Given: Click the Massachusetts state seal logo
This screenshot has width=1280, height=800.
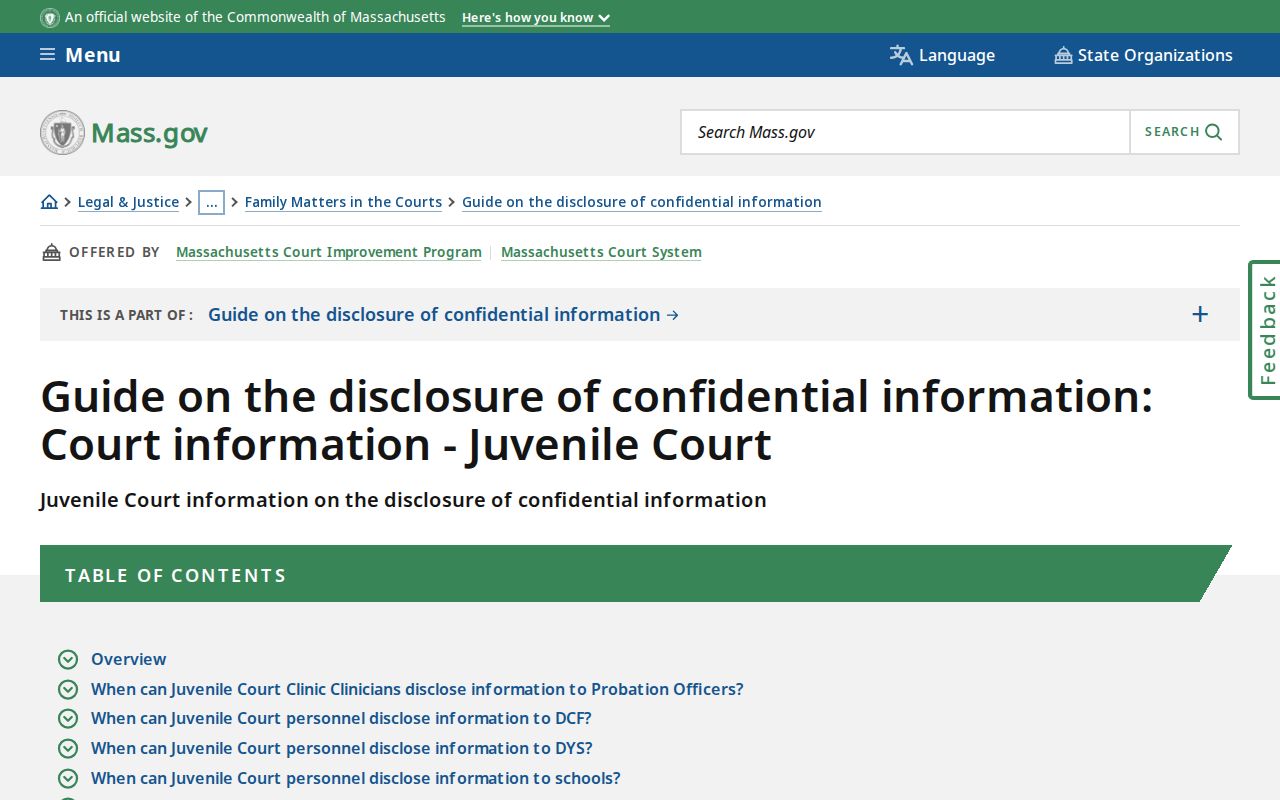Looking at the screenshot, I should coord(62,132).
